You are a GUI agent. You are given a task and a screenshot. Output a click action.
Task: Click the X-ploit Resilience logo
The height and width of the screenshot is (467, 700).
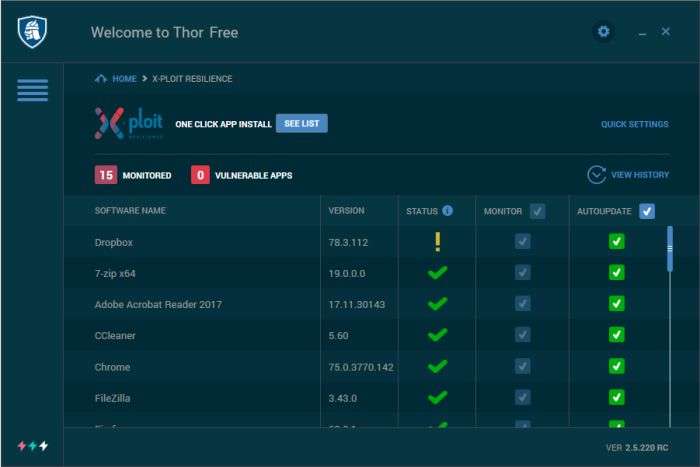coord(129,123)
